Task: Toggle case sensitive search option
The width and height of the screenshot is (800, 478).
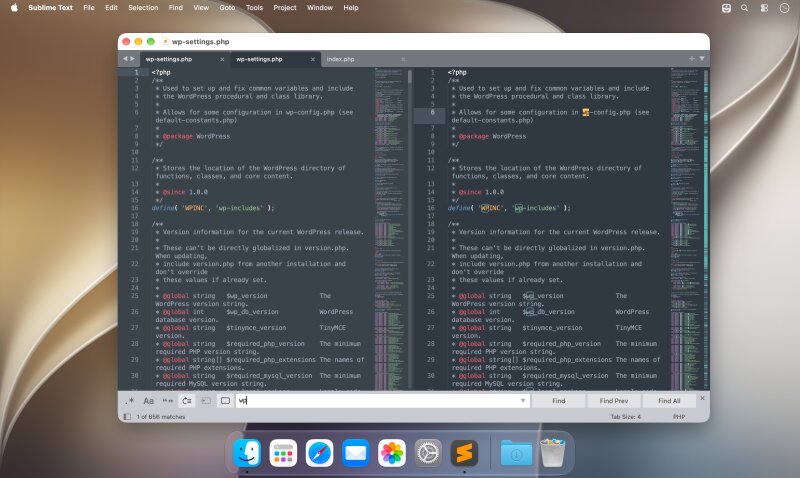Action: coord(148,401)
